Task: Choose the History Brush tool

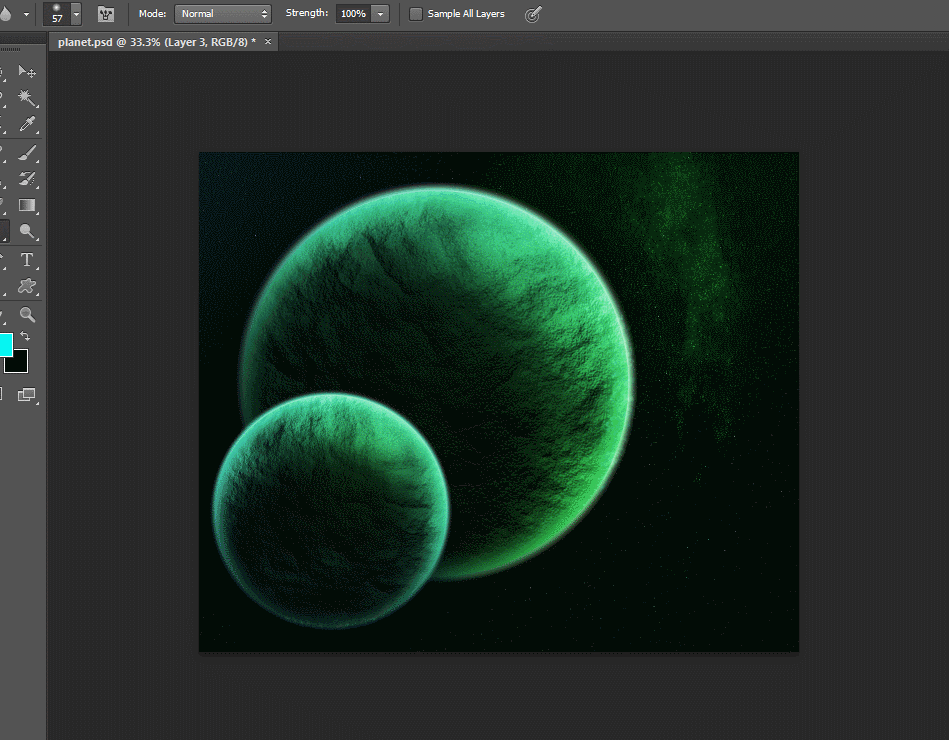Action: pos(27,180)
